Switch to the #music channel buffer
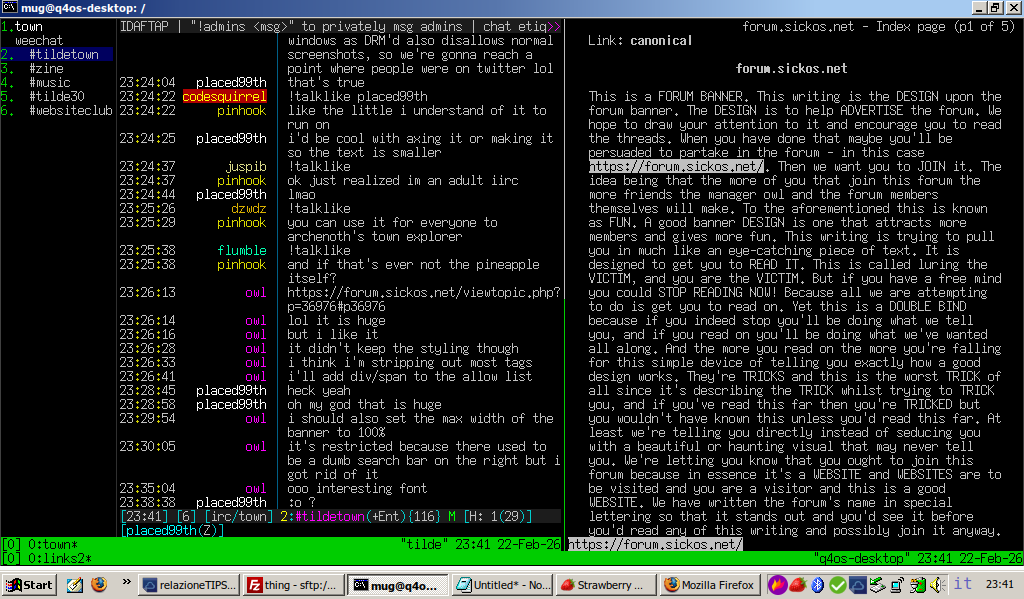The width and height of the screenshot is (1024, 599). [49, 82]
